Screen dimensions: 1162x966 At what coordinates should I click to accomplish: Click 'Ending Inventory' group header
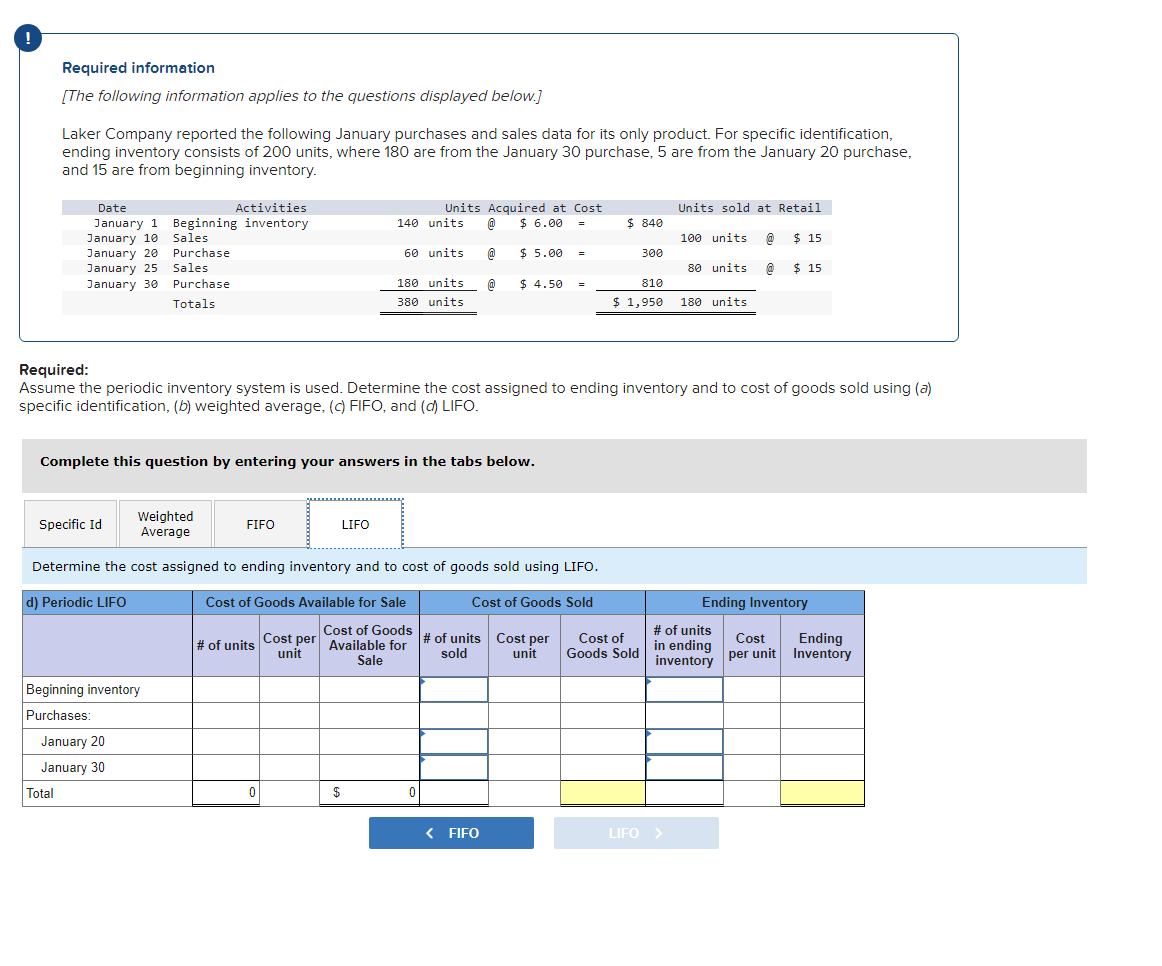pyautogui.click(x=754, y=602)
